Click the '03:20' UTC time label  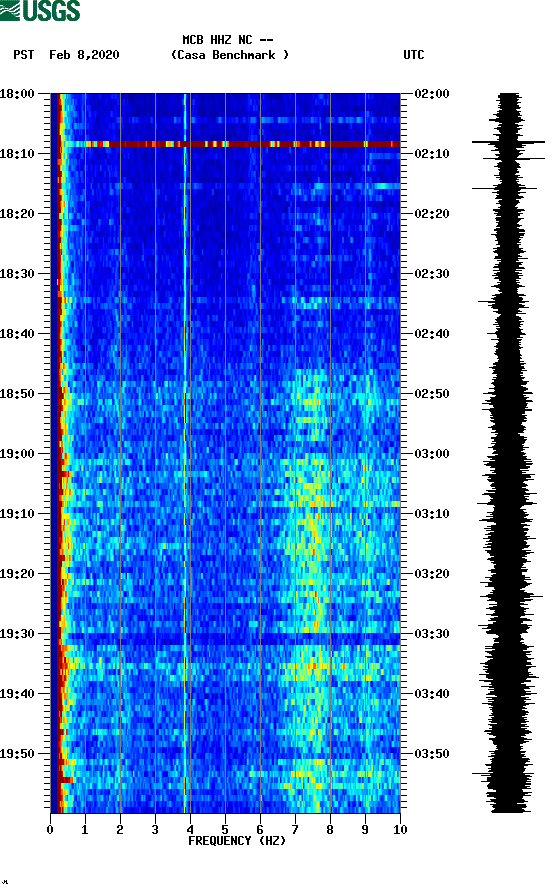432,574
